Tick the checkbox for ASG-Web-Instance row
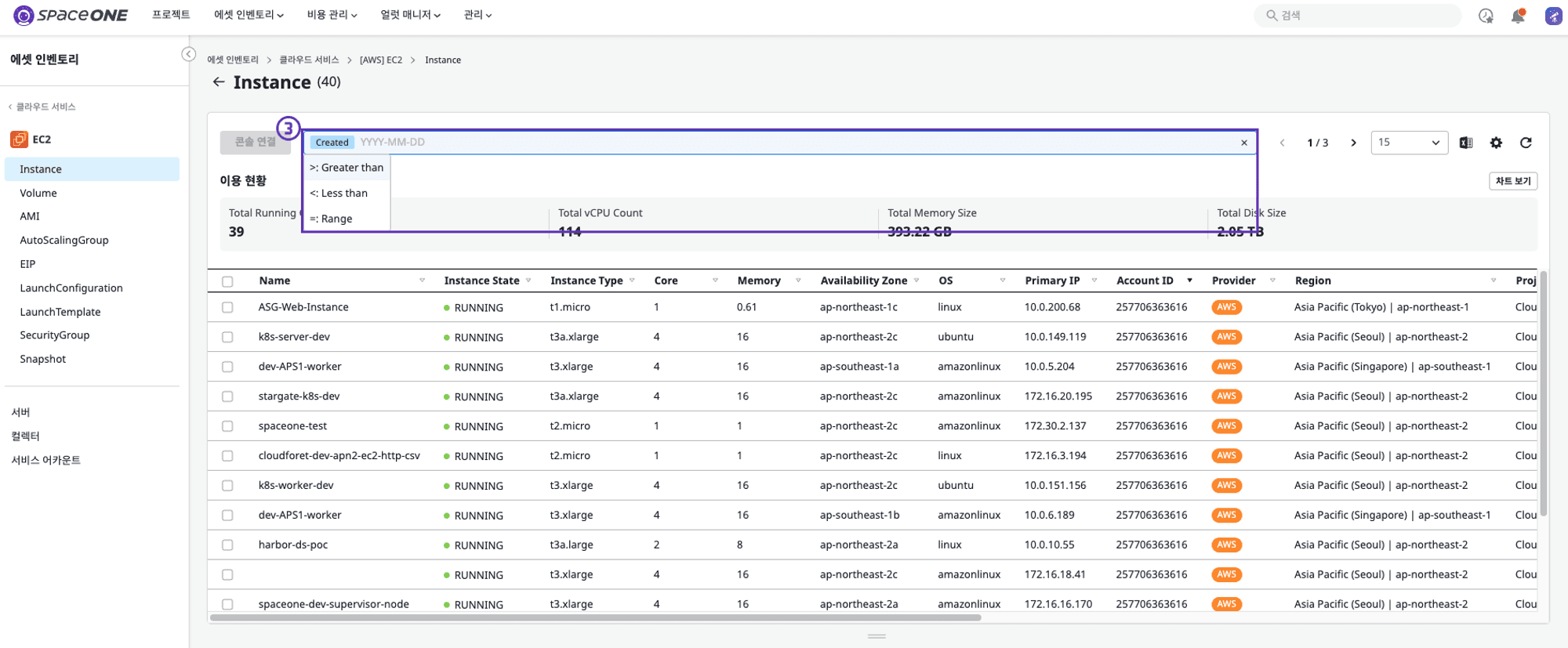This screenshot has height=648, width=1568. [x=227, y=307]
